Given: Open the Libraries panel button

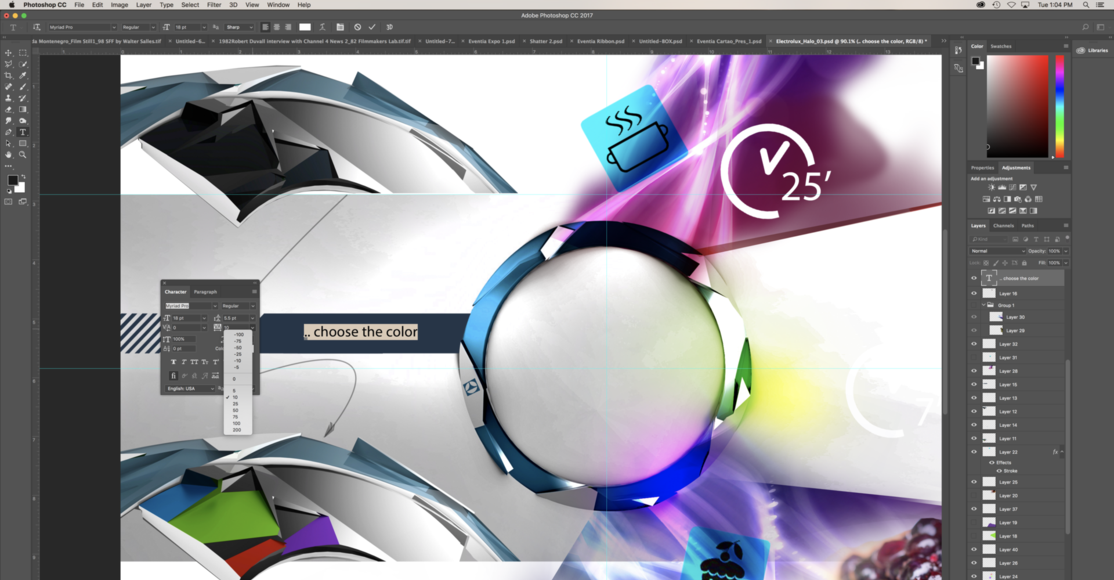Looking at the screenshot, I should pos(1093,50).
